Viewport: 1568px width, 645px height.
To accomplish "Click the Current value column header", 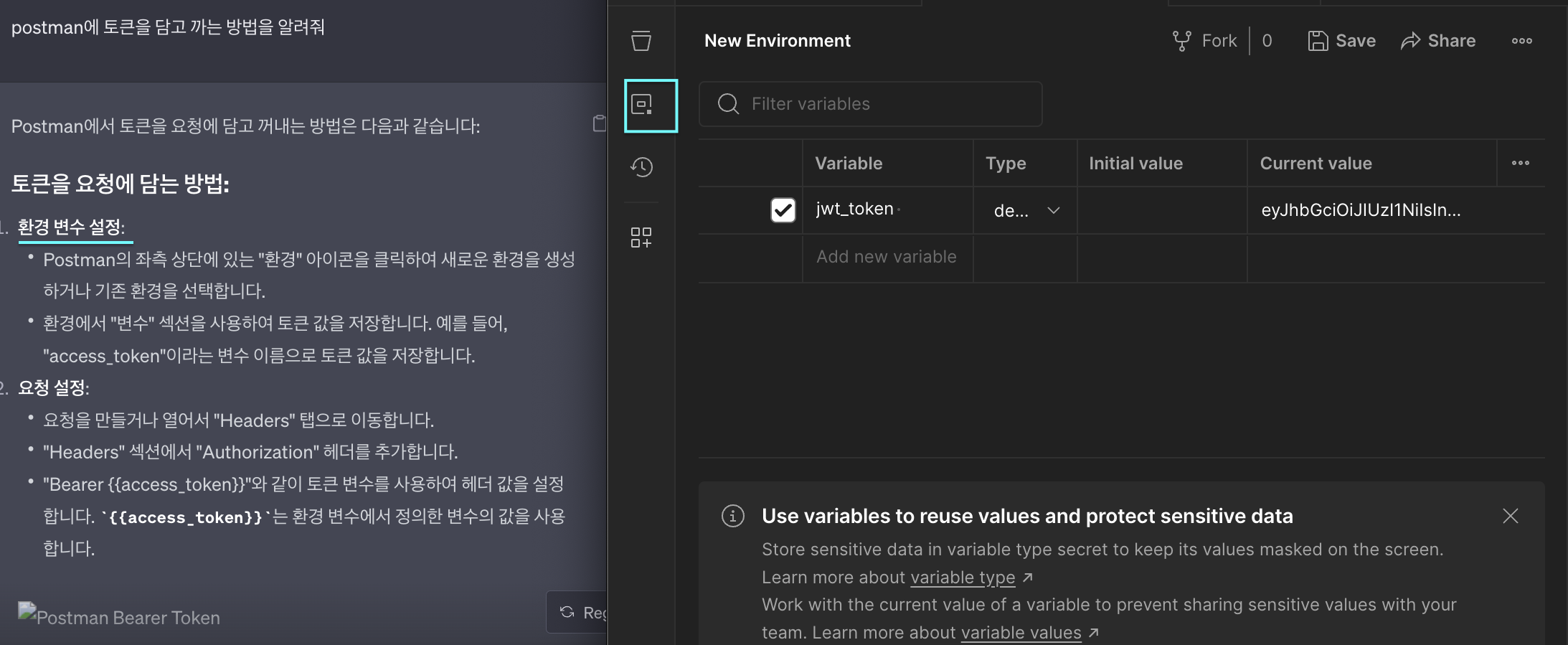I will coord(1316,164).
